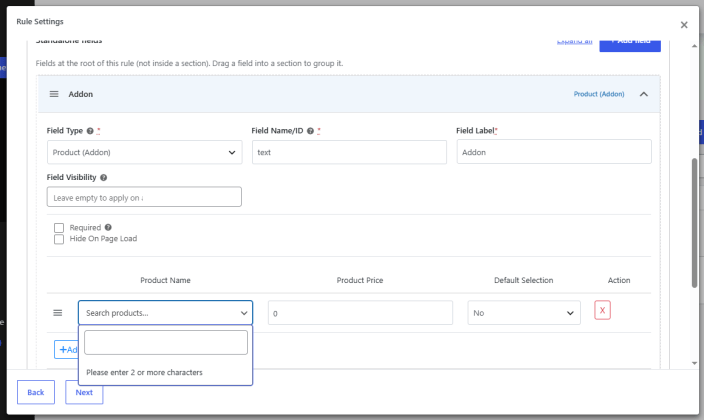Click the Product (Addon) type label link
Image resolution: width=704 pixels, height=420 pixels.
(598, 94)
